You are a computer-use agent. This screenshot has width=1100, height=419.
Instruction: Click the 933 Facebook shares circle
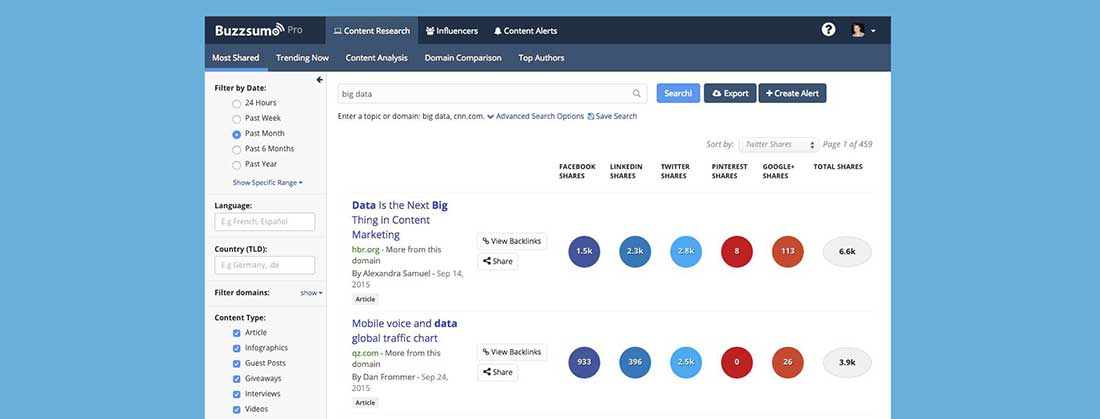(584, 363)
